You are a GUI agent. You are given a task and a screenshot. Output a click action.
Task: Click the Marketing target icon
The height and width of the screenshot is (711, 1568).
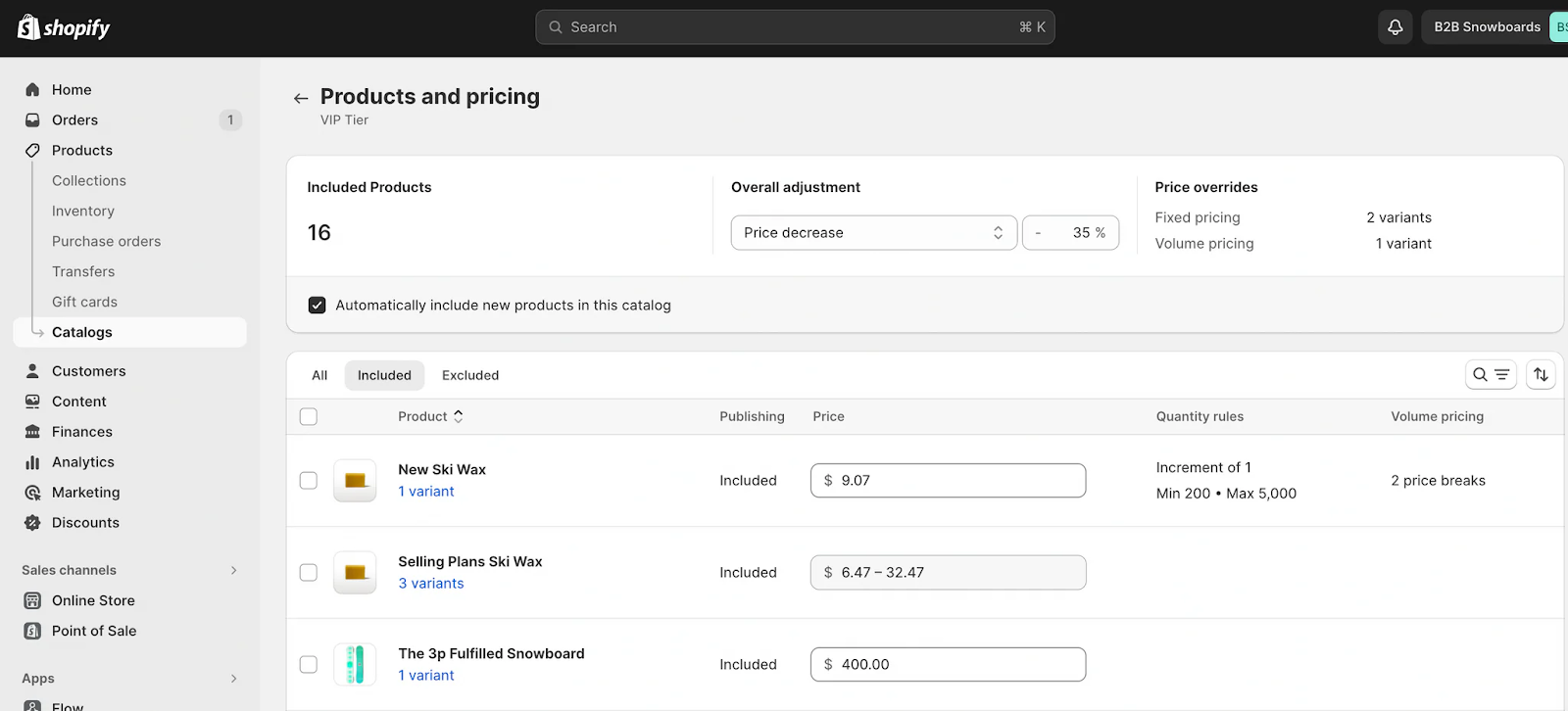click(x=32, y=493)
